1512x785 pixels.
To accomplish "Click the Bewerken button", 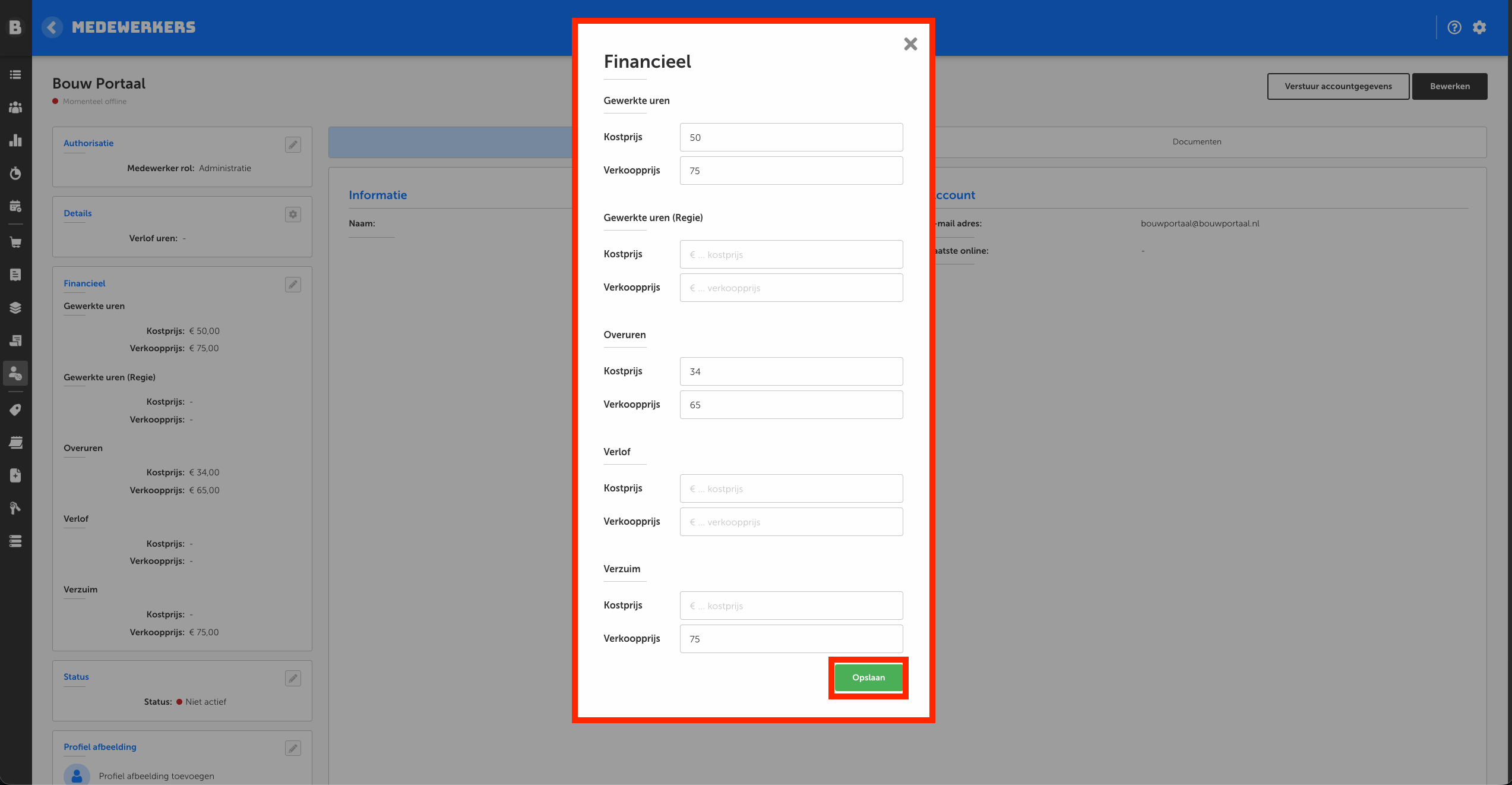I will (x=1450, y=86).
